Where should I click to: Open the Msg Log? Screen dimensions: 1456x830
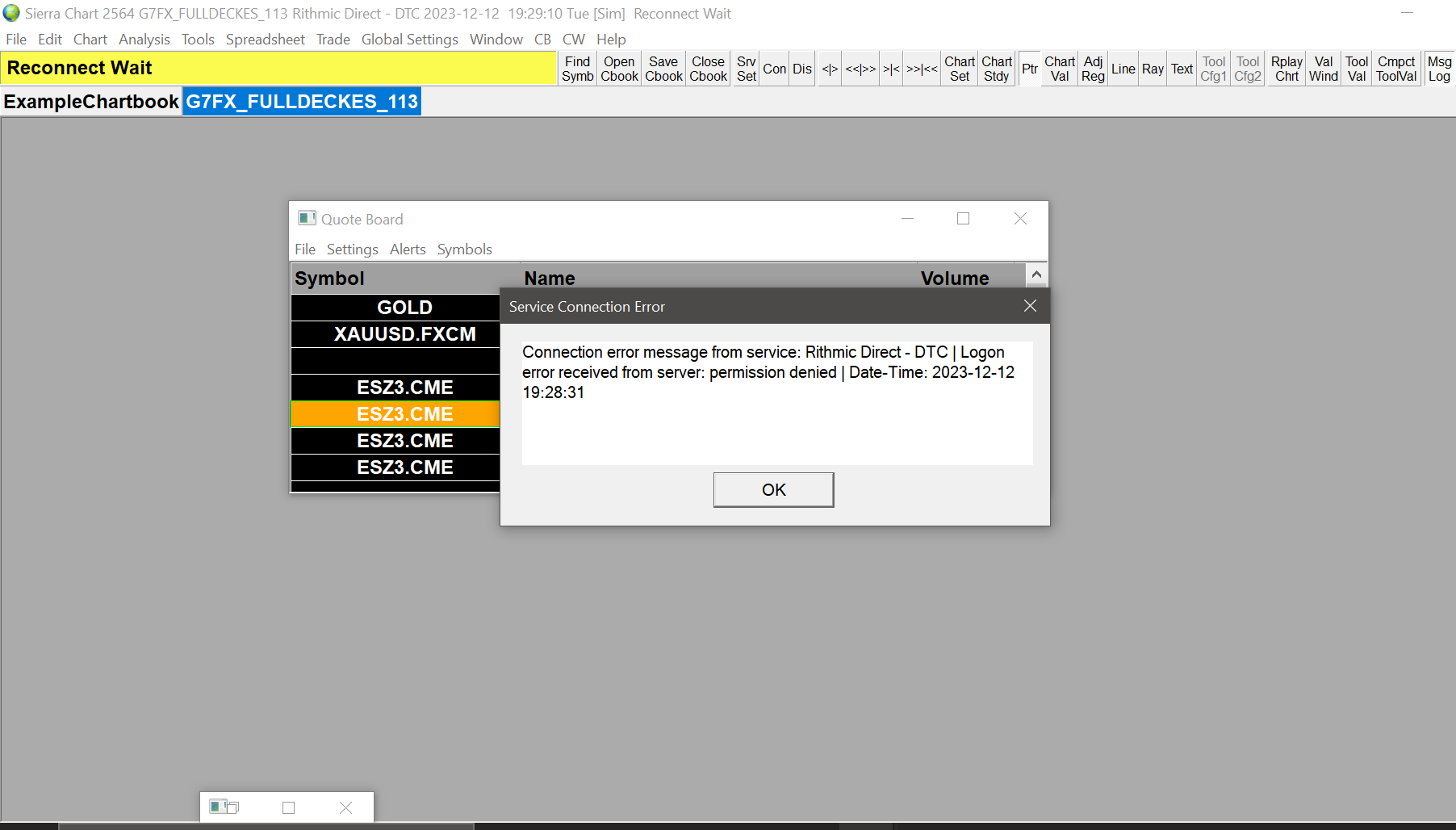coord(1439,69)
